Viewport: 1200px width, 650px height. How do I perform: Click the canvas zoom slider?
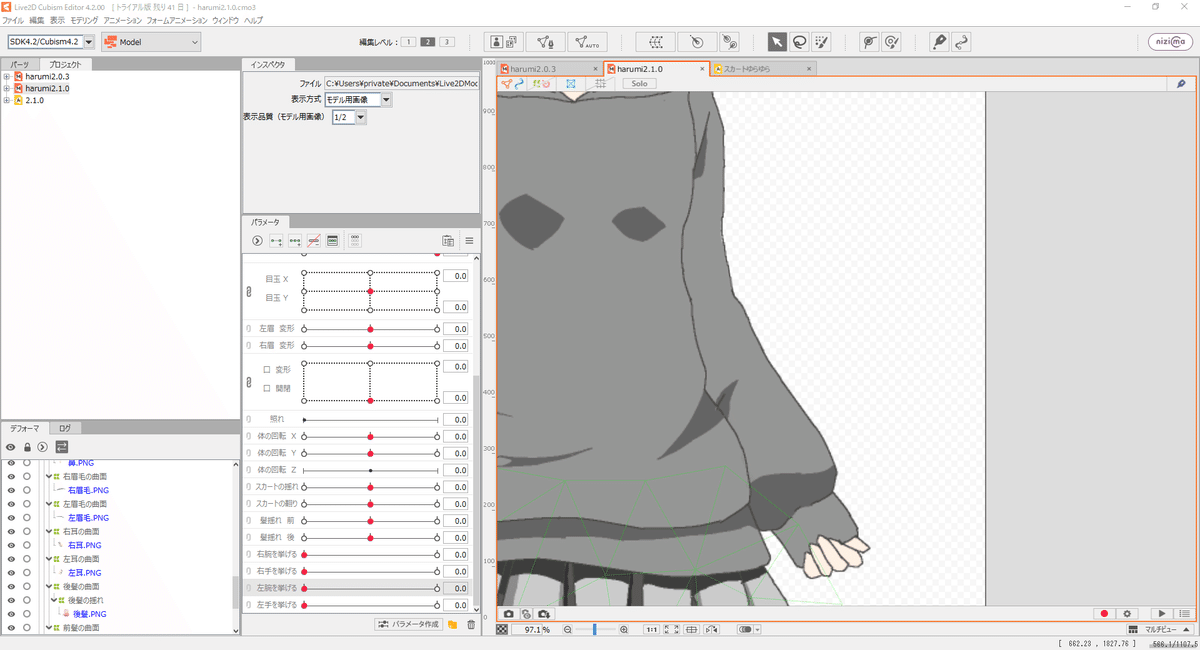[x=595, y=630]
